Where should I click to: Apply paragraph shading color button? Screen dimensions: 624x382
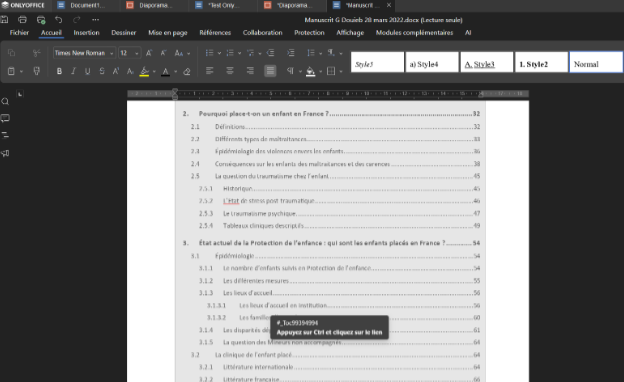[x=310, y=72]
